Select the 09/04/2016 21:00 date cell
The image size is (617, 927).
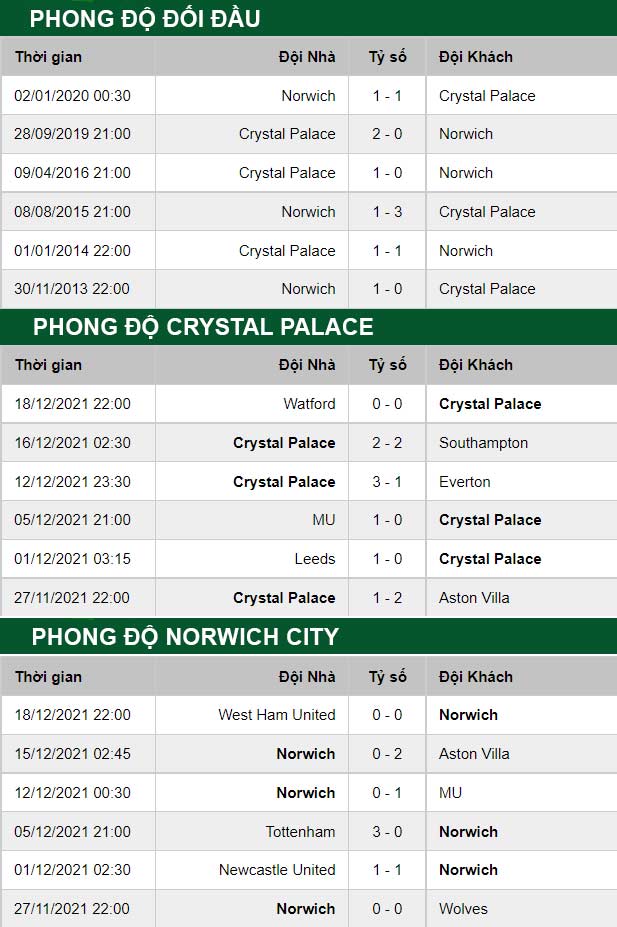(x=73, y=173)
